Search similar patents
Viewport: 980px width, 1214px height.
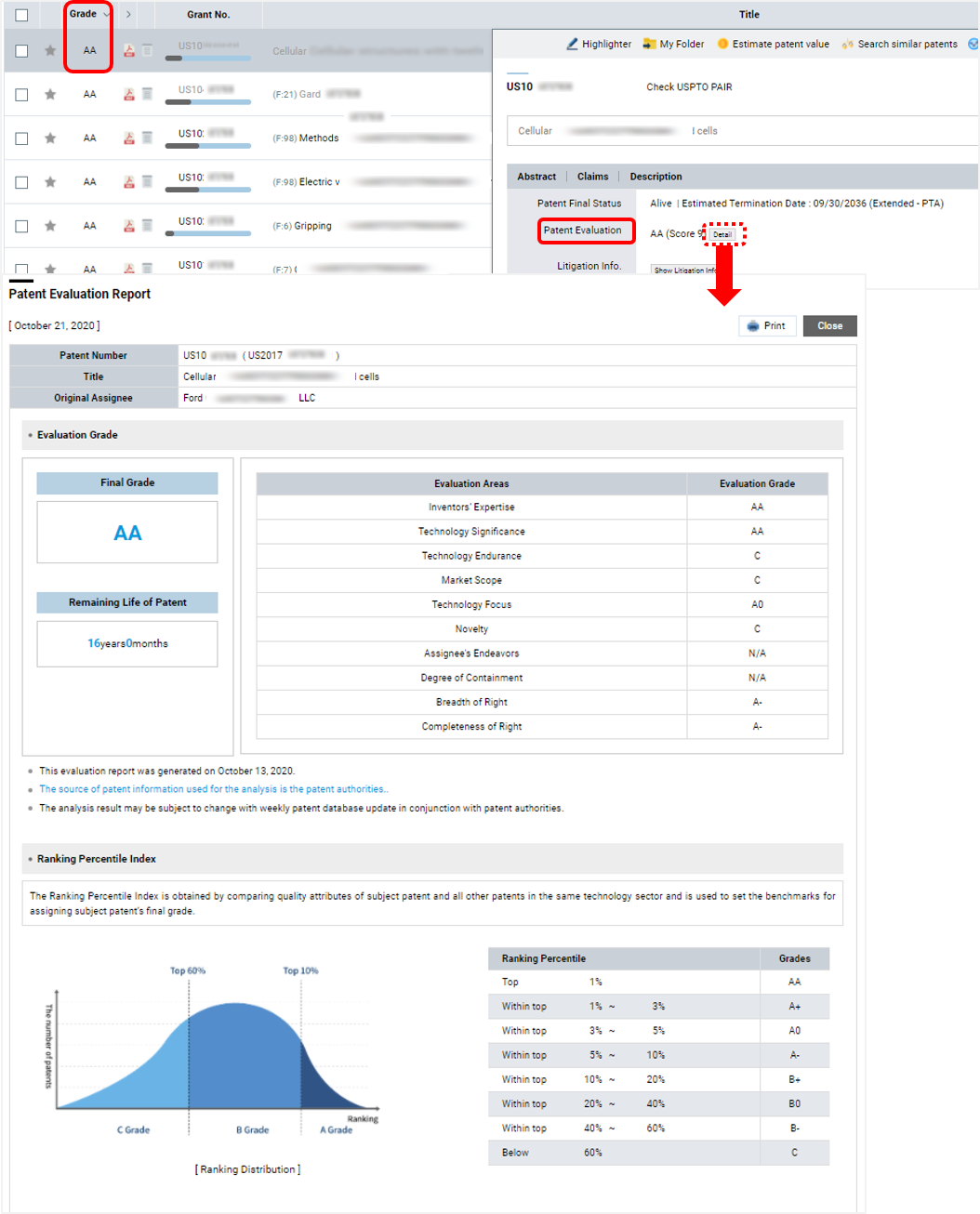(x=899, y=44)
